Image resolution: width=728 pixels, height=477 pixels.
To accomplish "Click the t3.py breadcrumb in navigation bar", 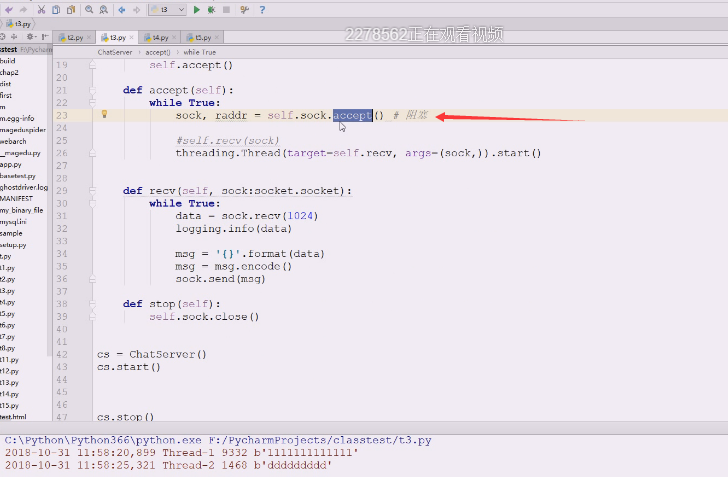I will click(x=19, y=24).
